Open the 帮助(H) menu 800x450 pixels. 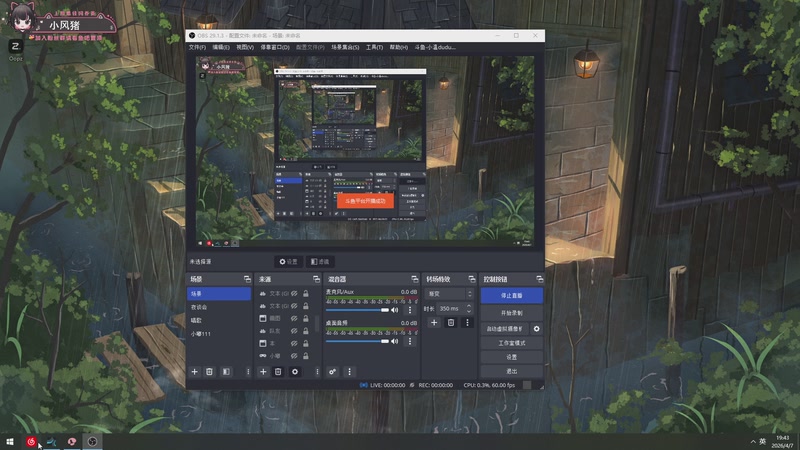pos(398,47)
